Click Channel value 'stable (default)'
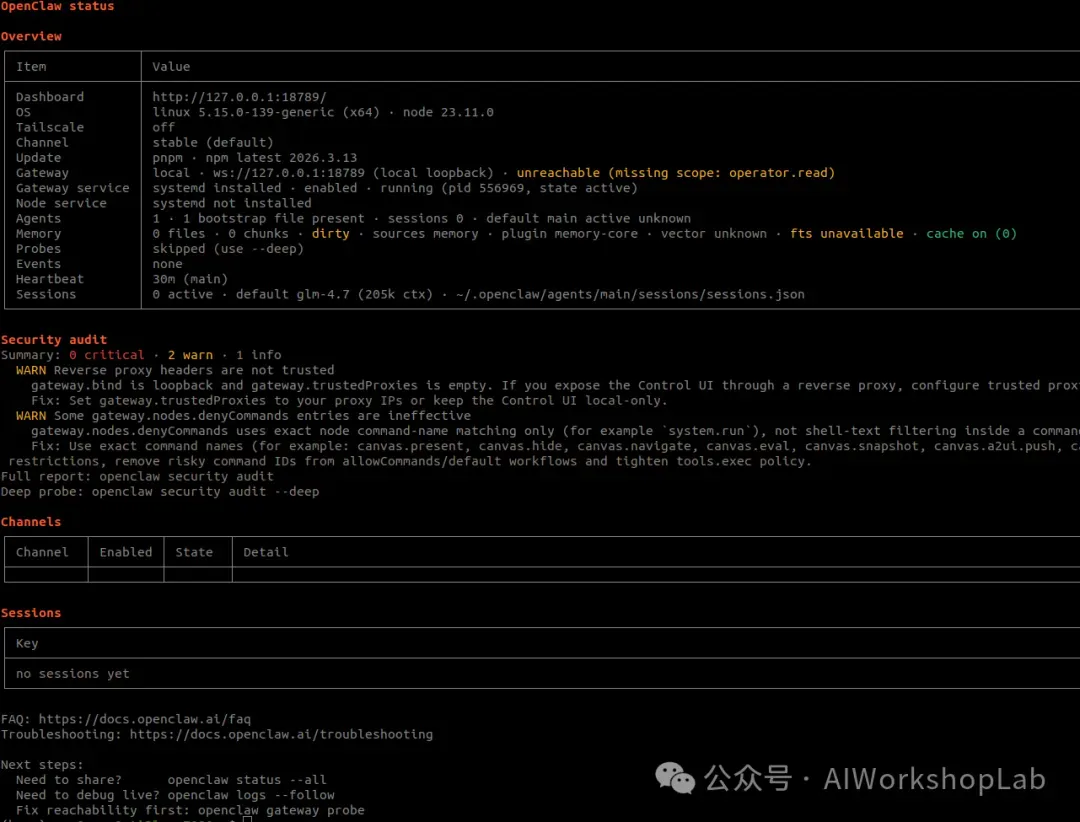 pyautogui.click(x=213, y=143)
